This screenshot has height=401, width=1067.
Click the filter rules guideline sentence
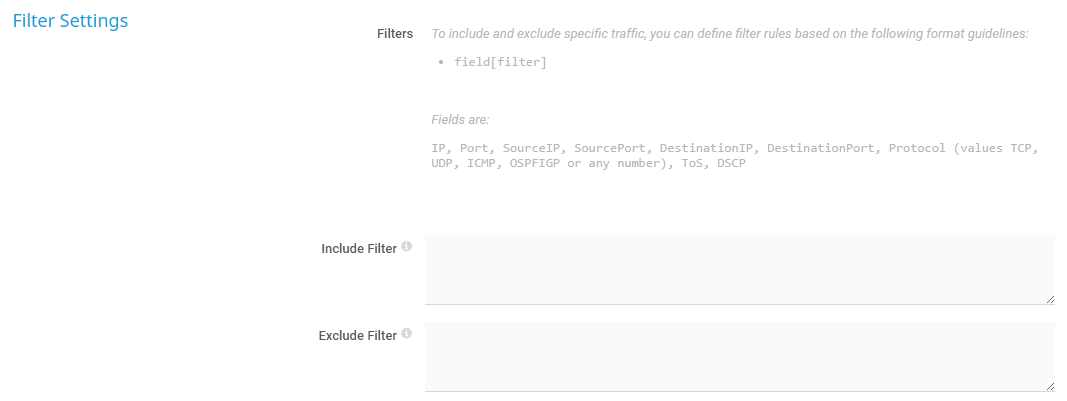point(730,34)
